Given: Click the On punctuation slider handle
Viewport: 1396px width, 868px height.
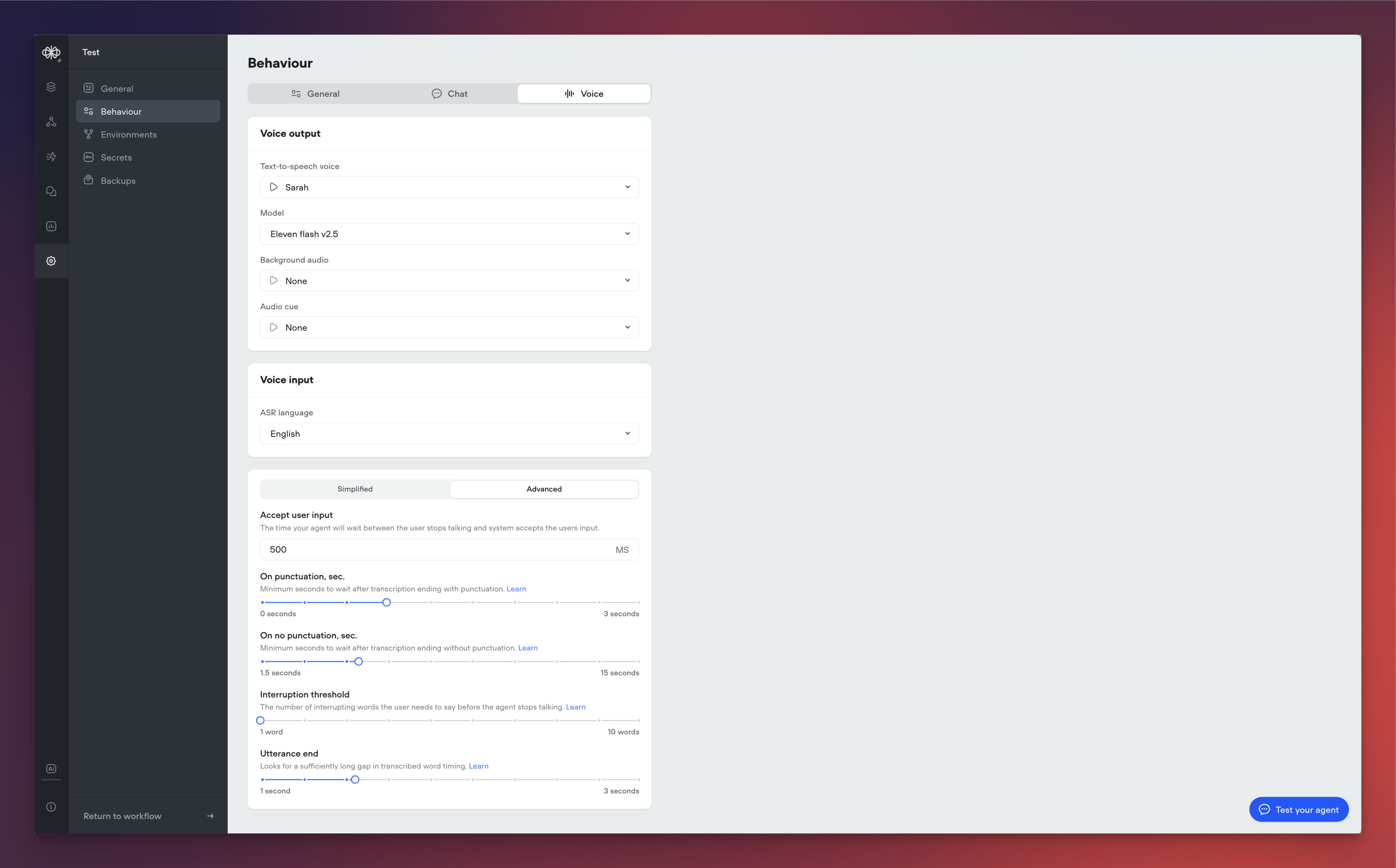Looking at the screenshot, I should (386, 602).
